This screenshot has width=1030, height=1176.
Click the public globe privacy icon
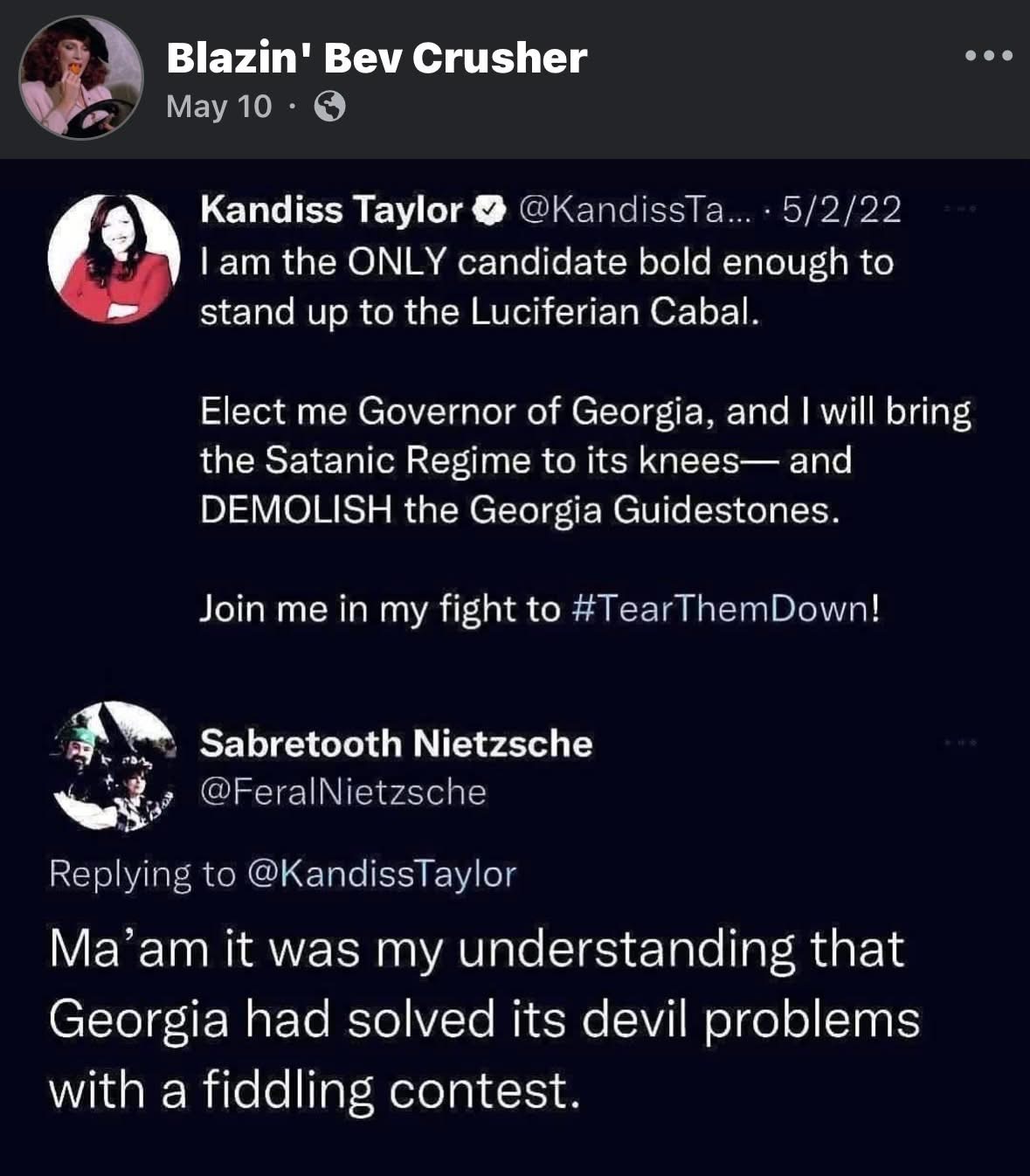(329, 107)
